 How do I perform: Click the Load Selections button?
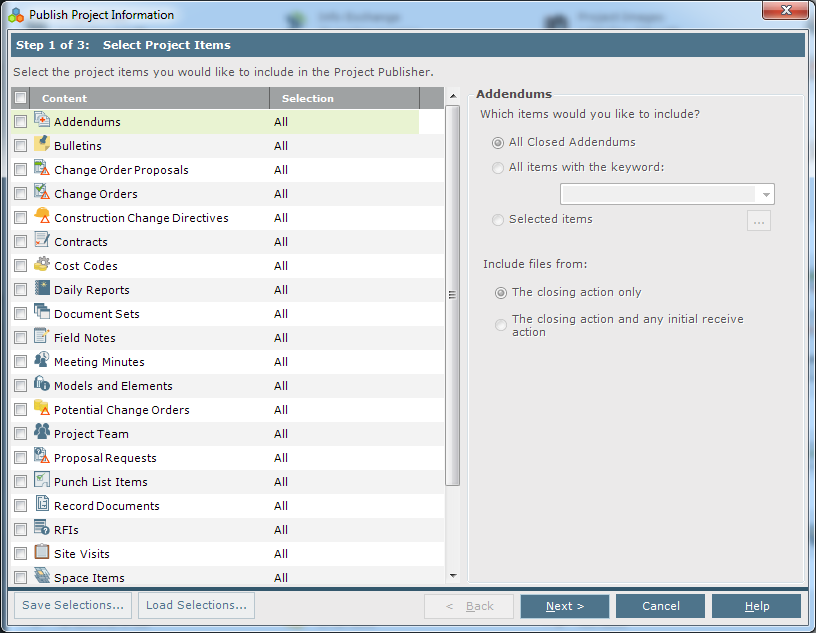(196, 605)
